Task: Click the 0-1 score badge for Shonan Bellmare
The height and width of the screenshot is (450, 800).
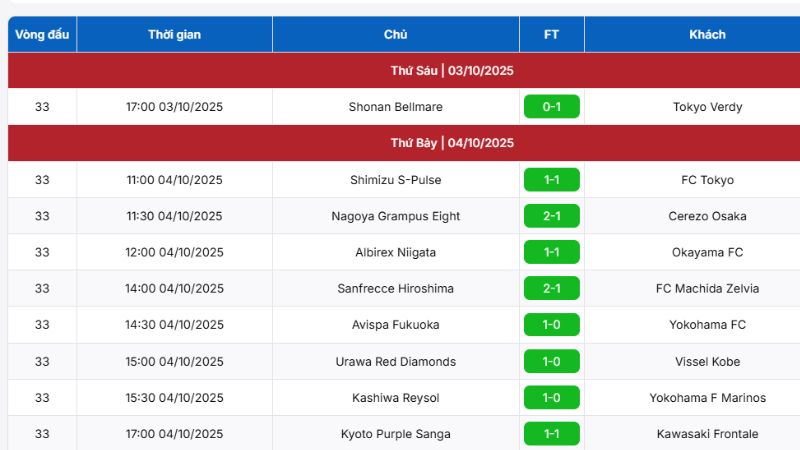Action: click(551, 107)
